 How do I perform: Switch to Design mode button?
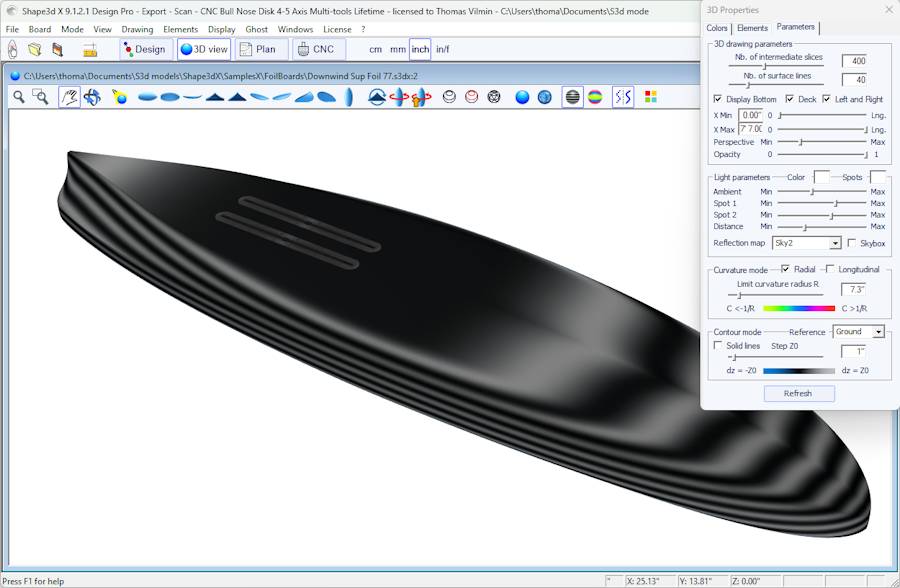tap(146, 49)
